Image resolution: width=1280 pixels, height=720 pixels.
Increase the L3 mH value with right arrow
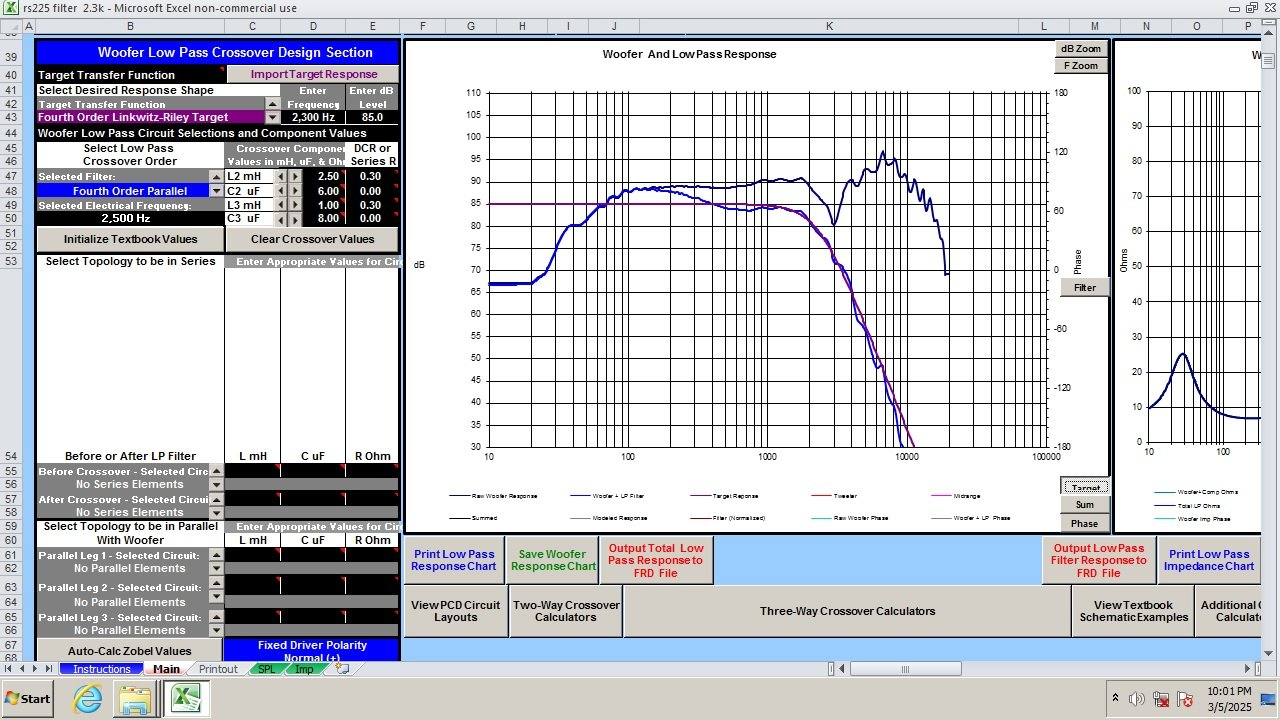tap(295, 204)
